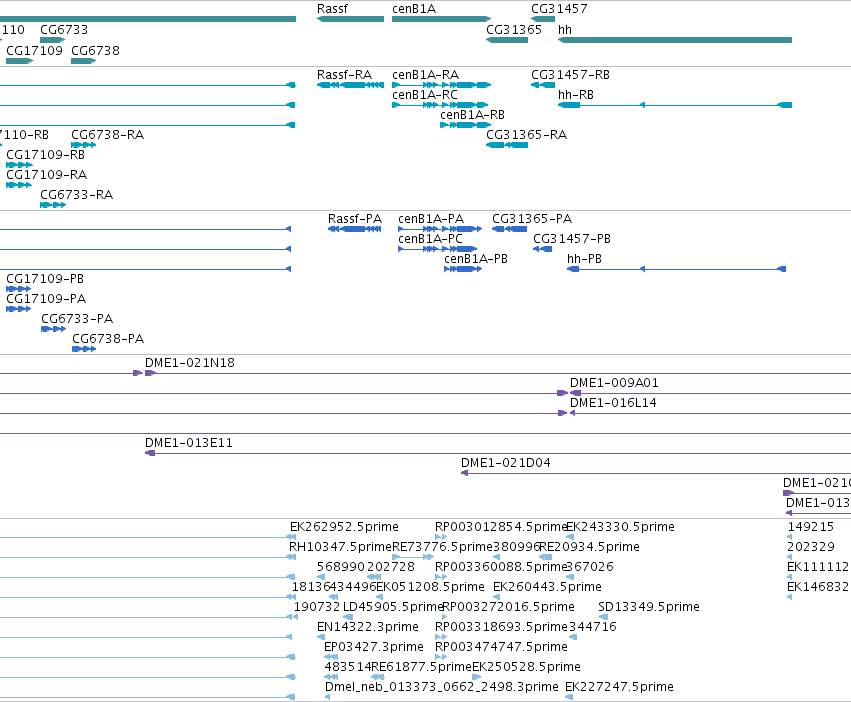Click the cenB1A-RB transcript label
851x702 pixels.
click(473, 115)
